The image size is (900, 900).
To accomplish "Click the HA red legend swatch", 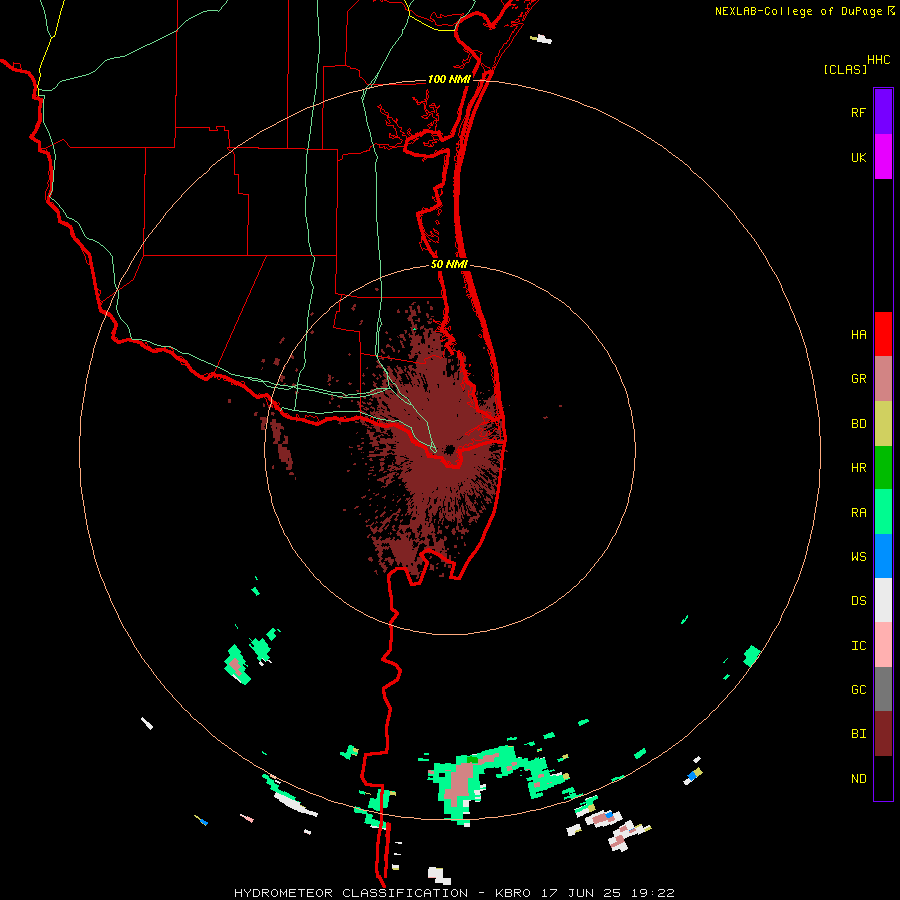I will (883, 334).
